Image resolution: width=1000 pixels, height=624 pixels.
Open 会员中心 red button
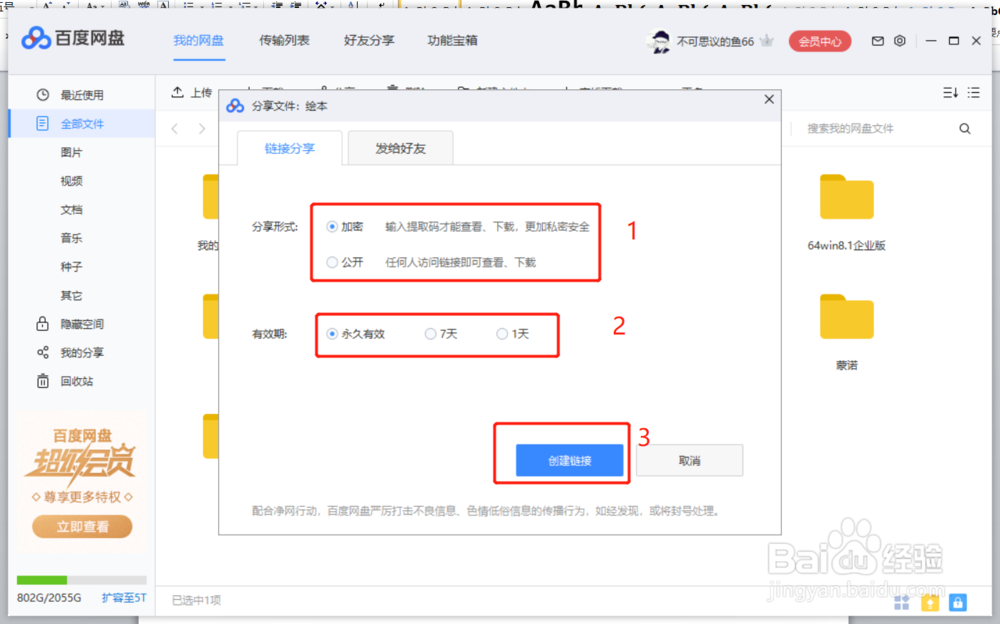coord(820,41)
